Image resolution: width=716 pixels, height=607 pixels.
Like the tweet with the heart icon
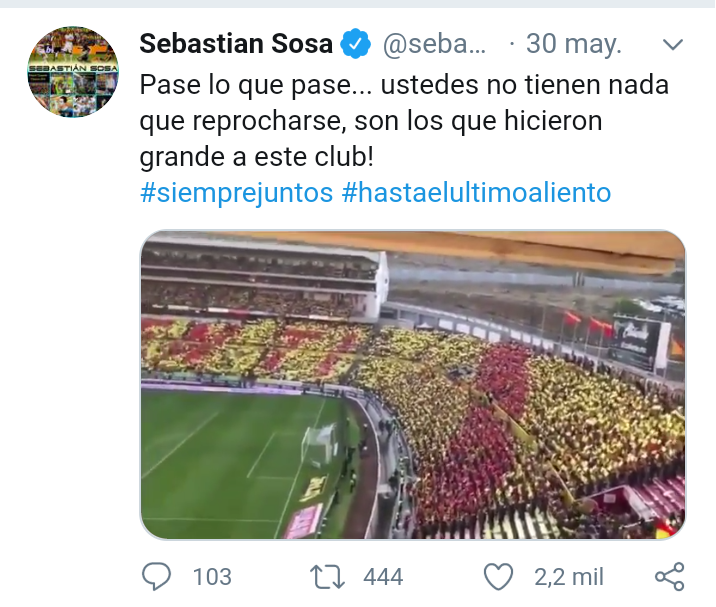(497, 576)
